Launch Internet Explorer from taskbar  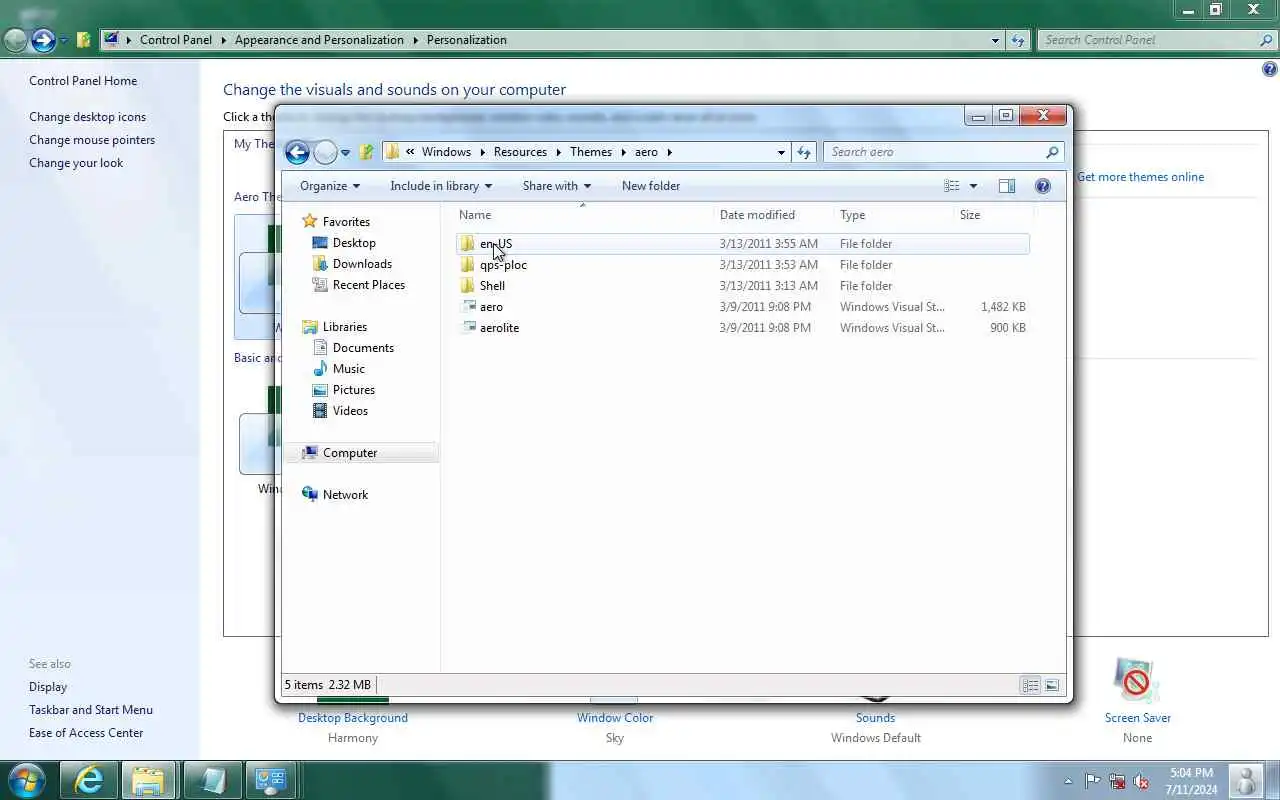click(x=89, y=780)
